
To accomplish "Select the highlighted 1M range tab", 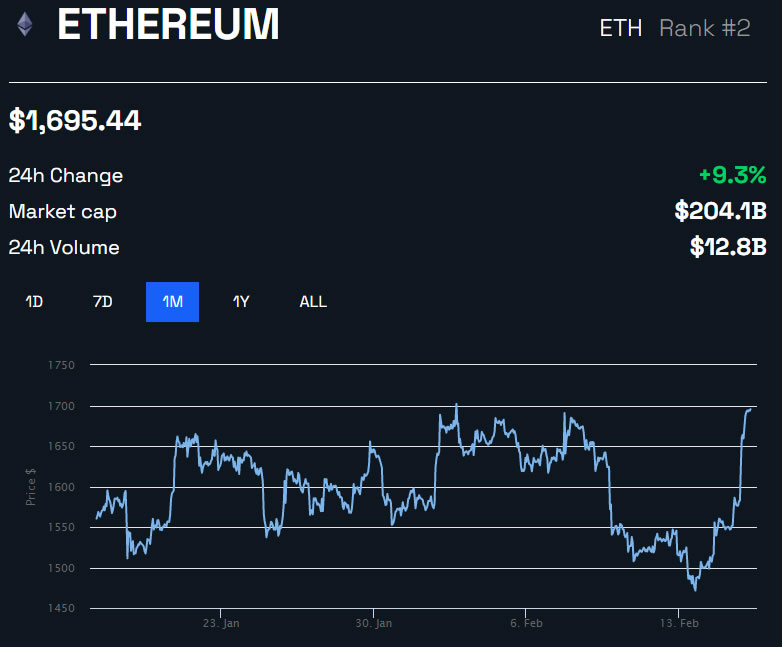I will tap(172, 302).
